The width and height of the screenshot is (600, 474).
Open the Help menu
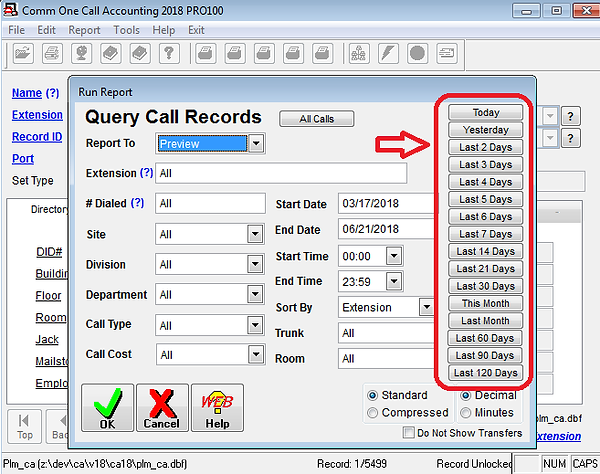tap(163, 30)
